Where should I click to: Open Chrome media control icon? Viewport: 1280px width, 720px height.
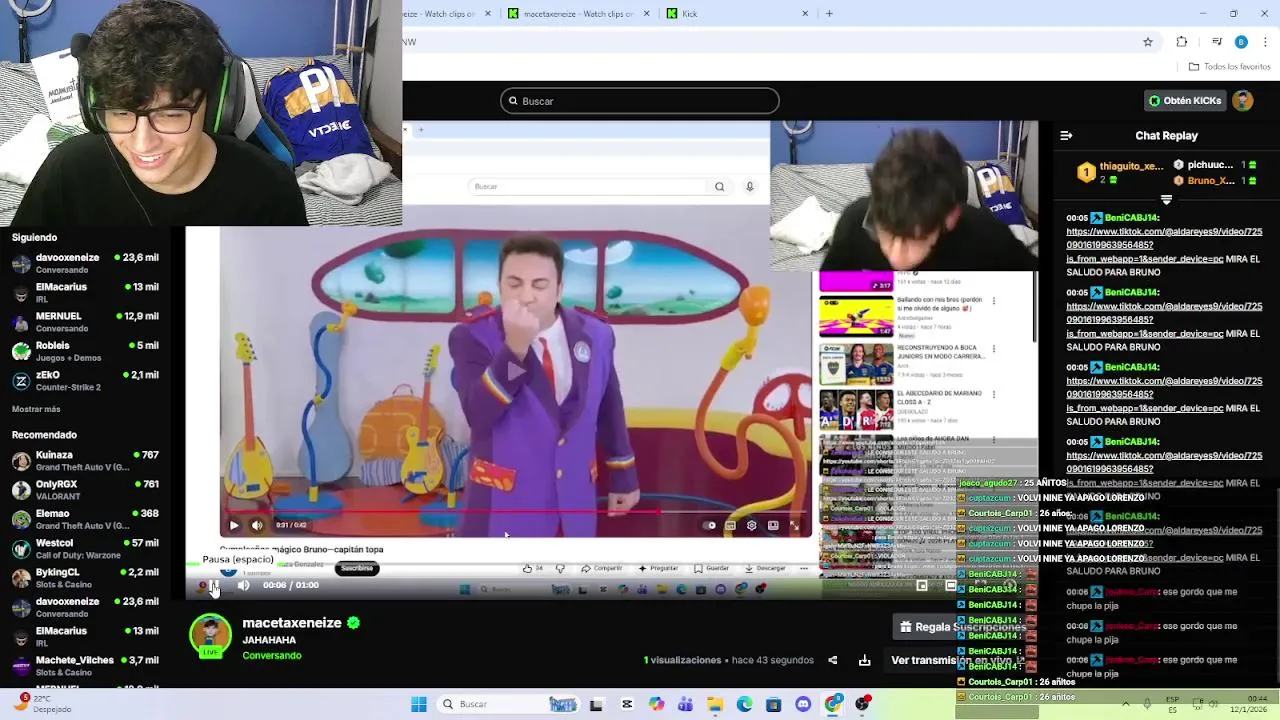(x=1216, y=42)
